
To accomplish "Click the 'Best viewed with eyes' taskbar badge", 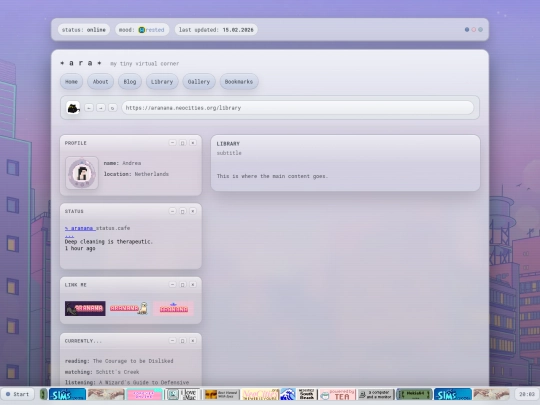I will [x=221, y=394].
